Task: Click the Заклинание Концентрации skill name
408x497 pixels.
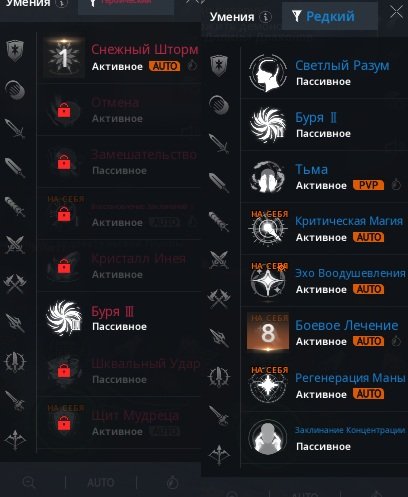Action: tap(350, 430)
